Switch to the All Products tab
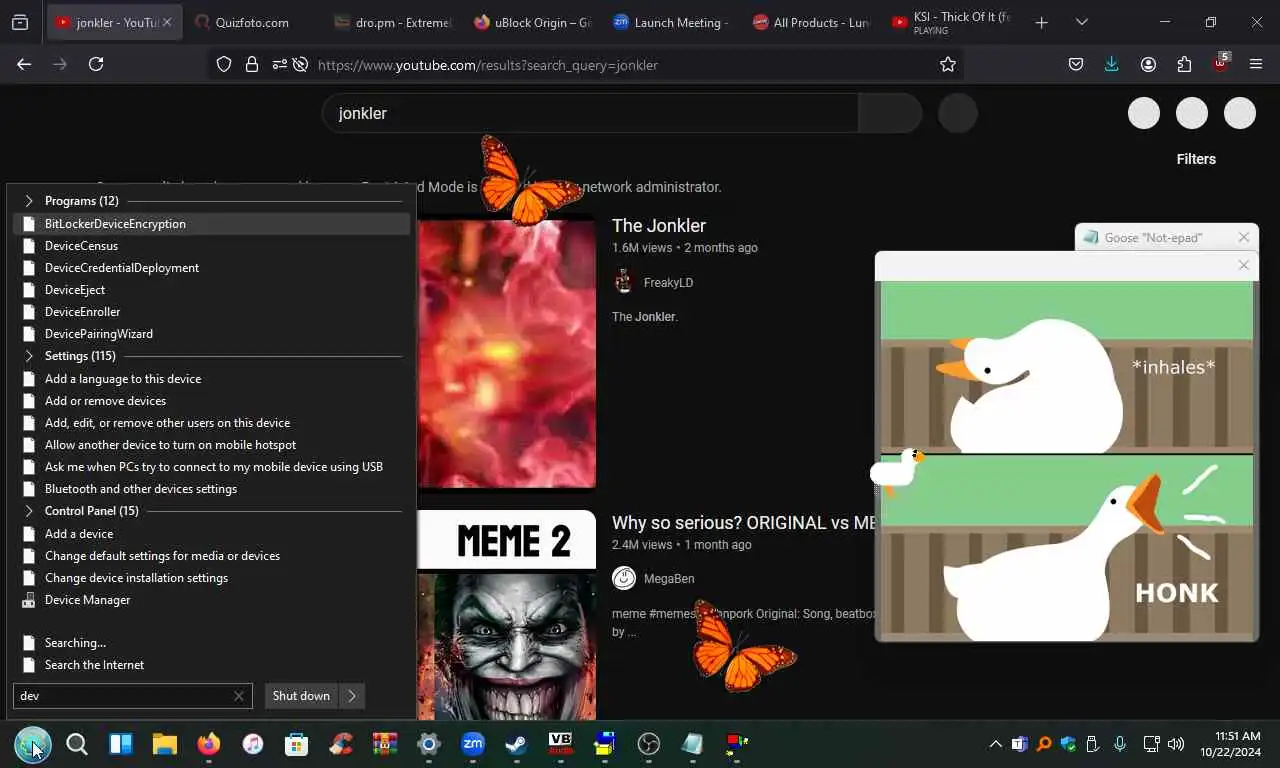Screen dimensions: 1280x768 tap(812, 22)
